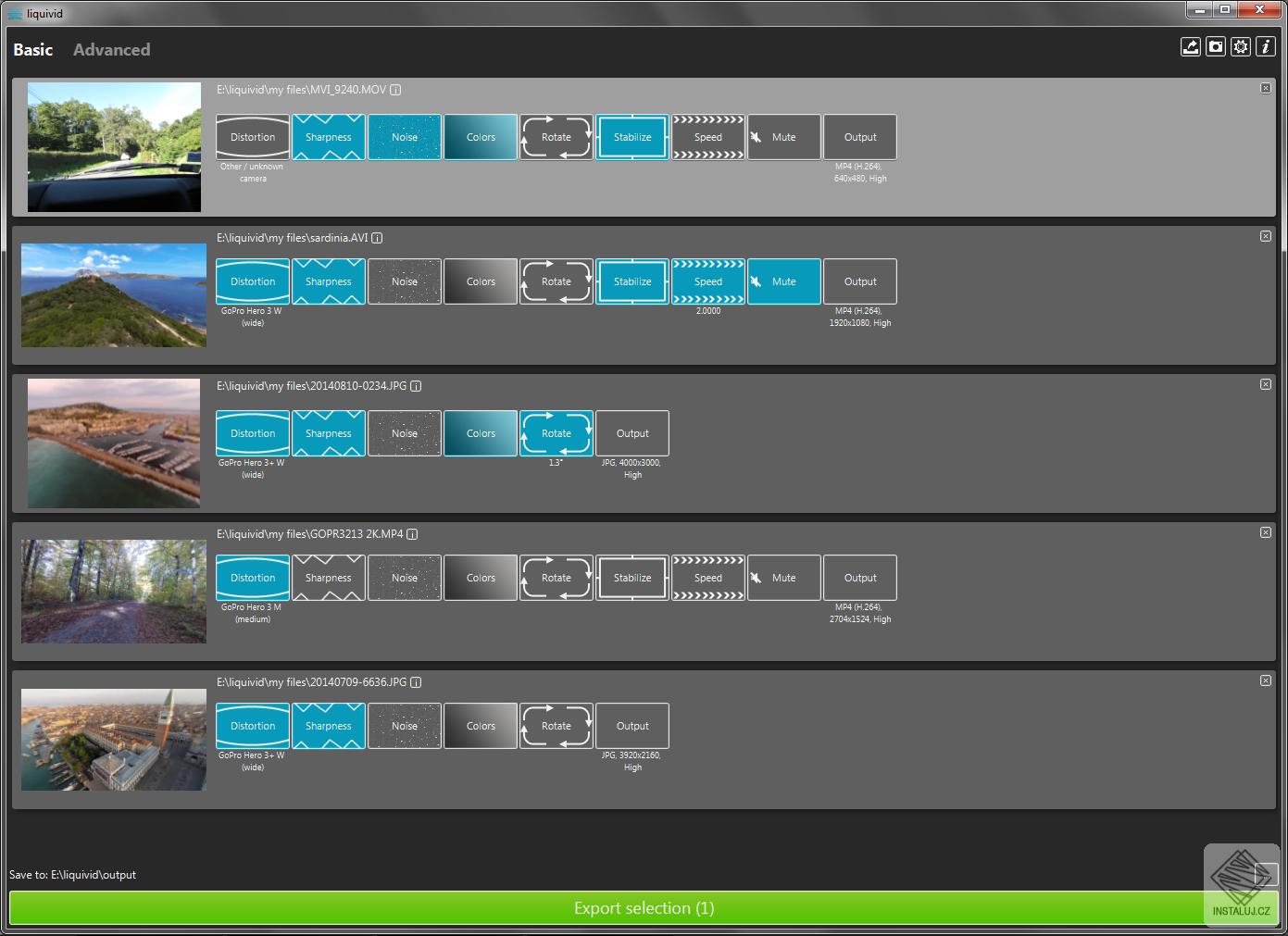The image size is (1288, 936).
Task: Show file info for 20140709-6636.JPG
Action: [x=417, y=682]
